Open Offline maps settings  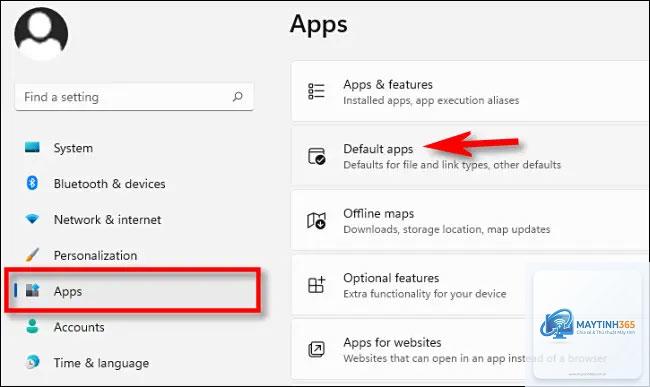pos(470,220)
